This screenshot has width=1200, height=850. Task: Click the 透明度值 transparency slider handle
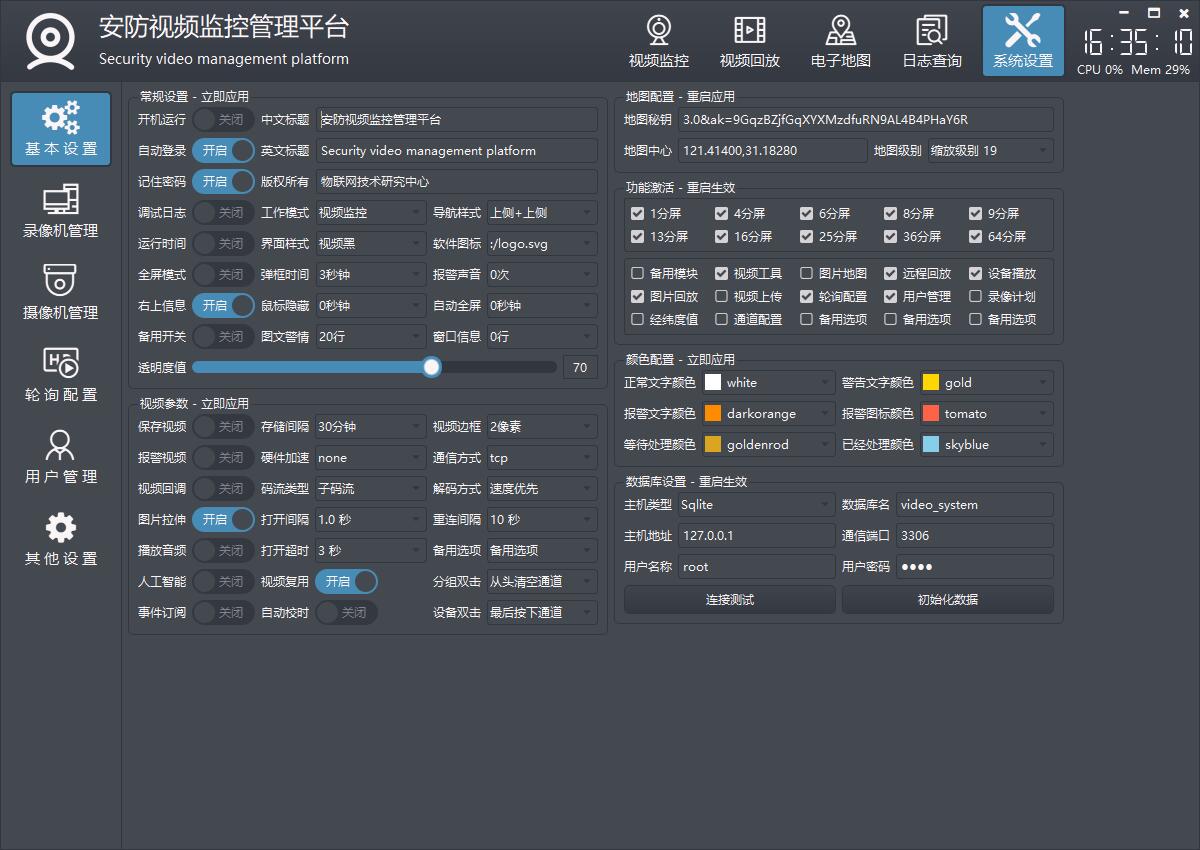point(431,367)
